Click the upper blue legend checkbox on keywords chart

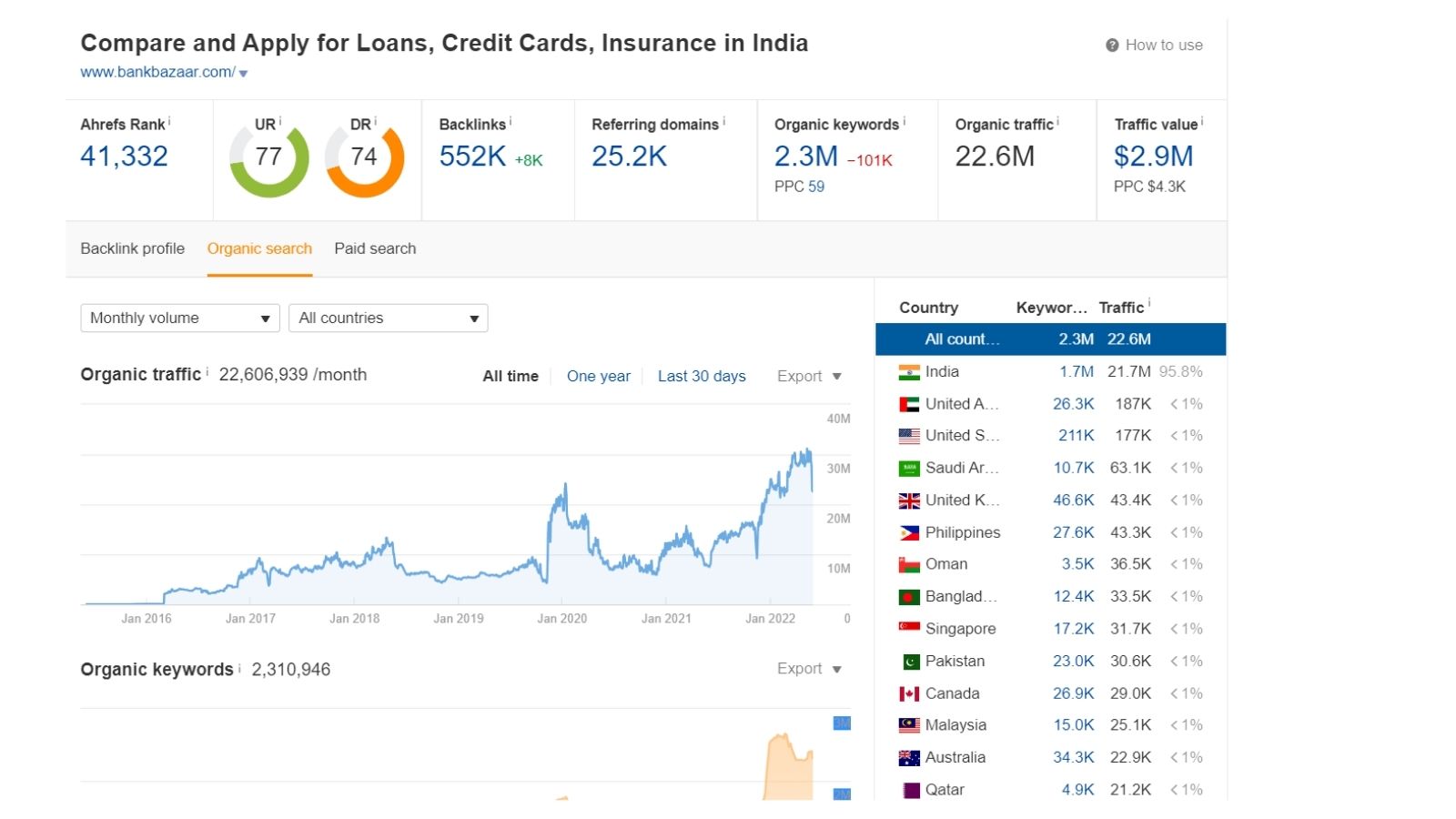[x=842, y=723]
